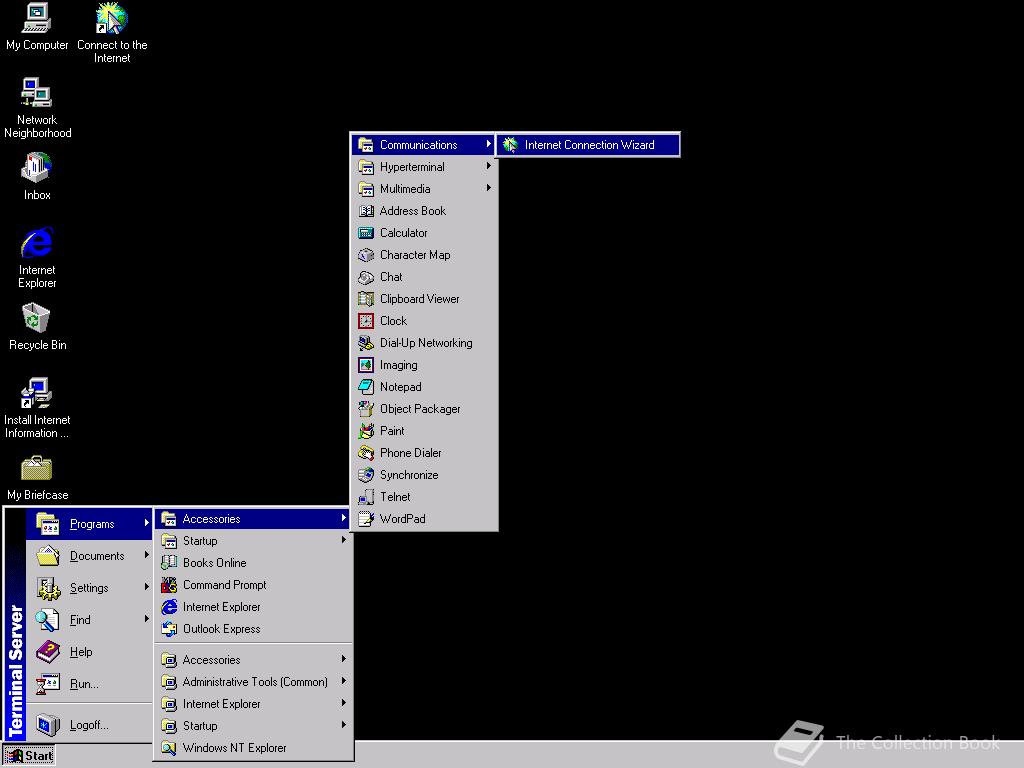Open the Find menu item
Screen dimensions: 1024x768
pos(89,620)
